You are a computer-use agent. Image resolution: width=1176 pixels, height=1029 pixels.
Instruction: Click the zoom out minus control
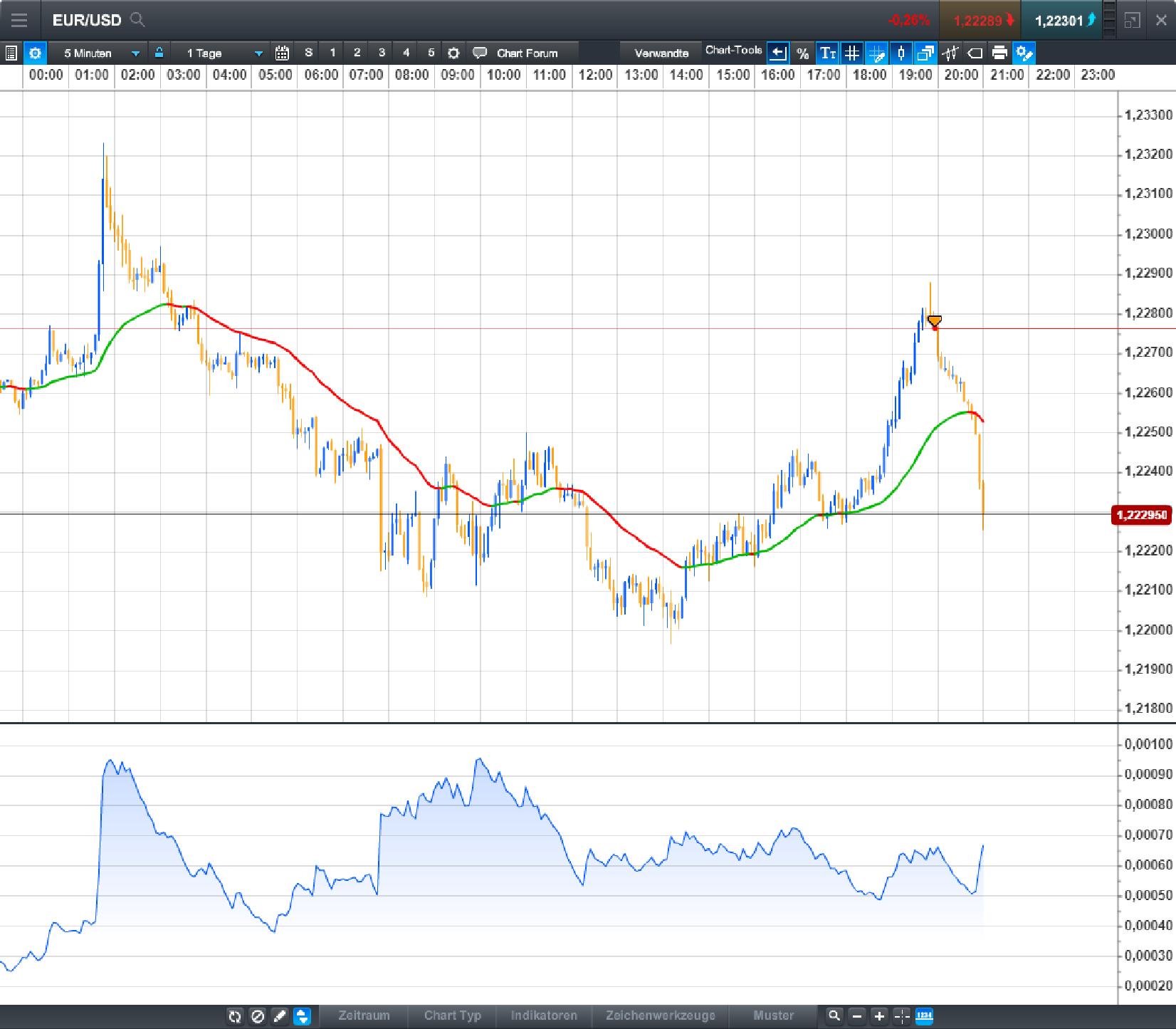[858, 1016]
